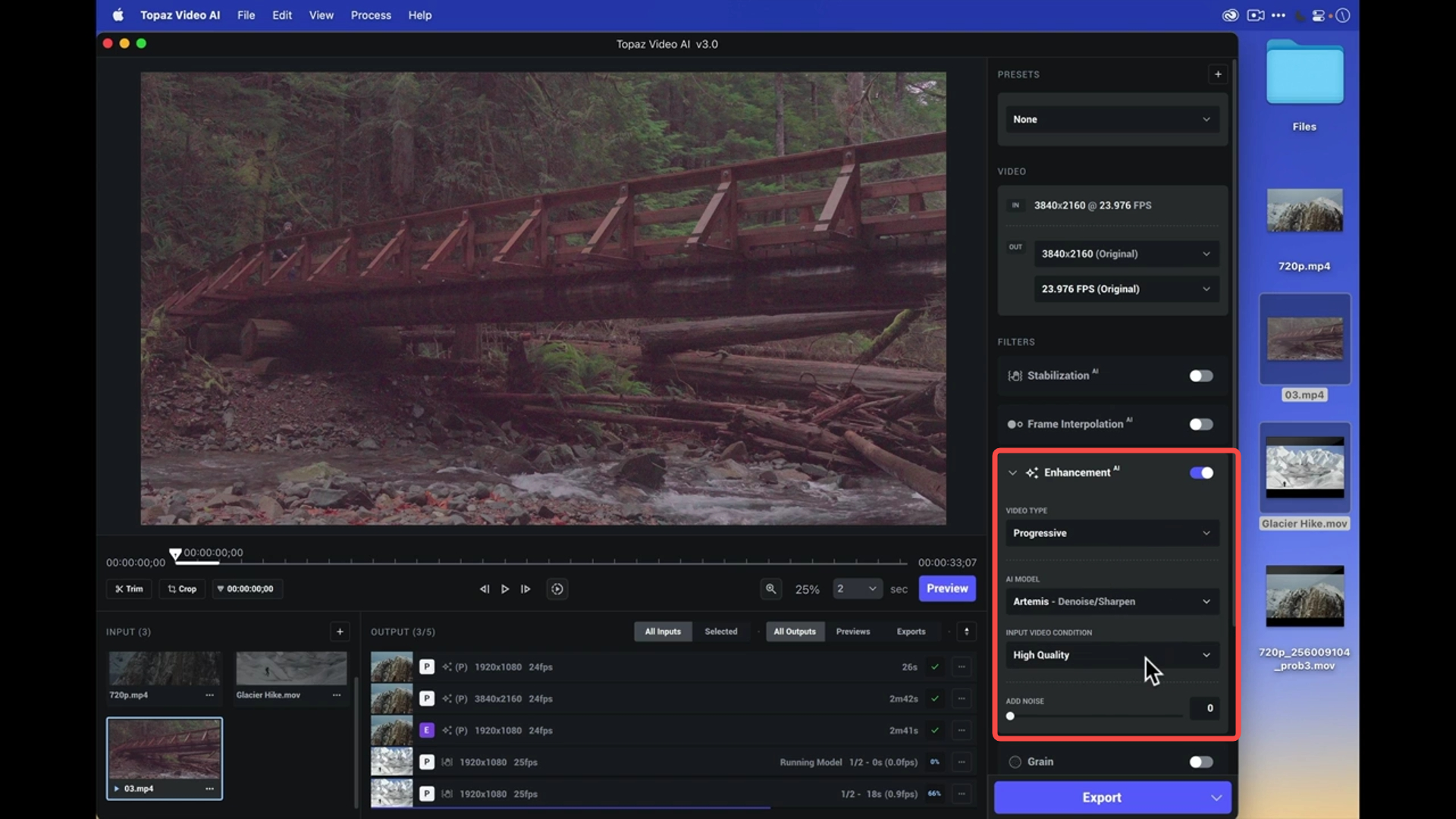Image resolution: width=1456 pixels, height=819 pixels.
Task: Open the Artemis AI model dropdown
Action: tap(1112, 601)
